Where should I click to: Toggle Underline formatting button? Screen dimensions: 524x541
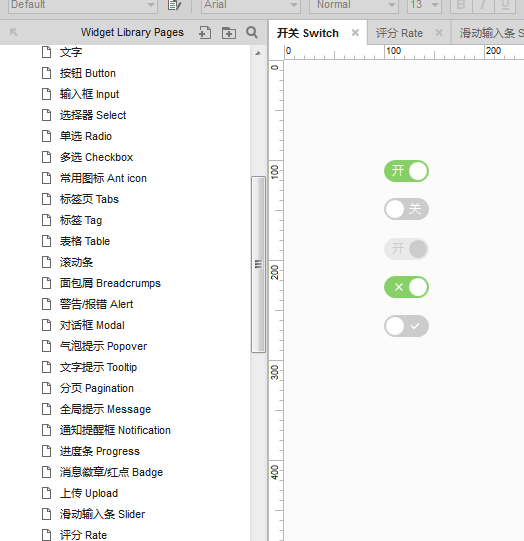tap(505, 5)
